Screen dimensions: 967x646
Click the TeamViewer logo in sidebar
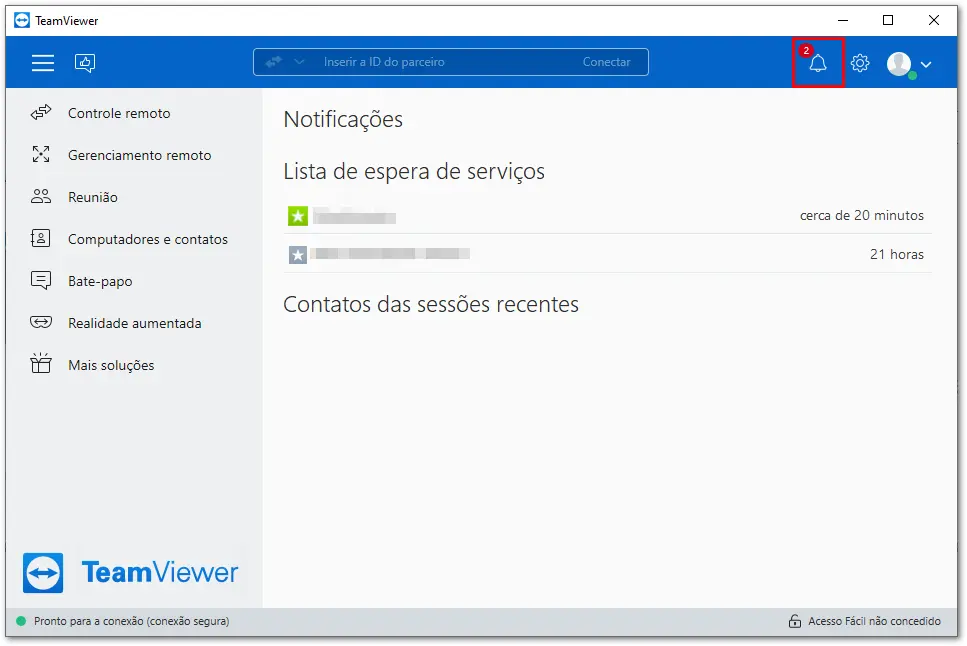(x=130, y=573)
